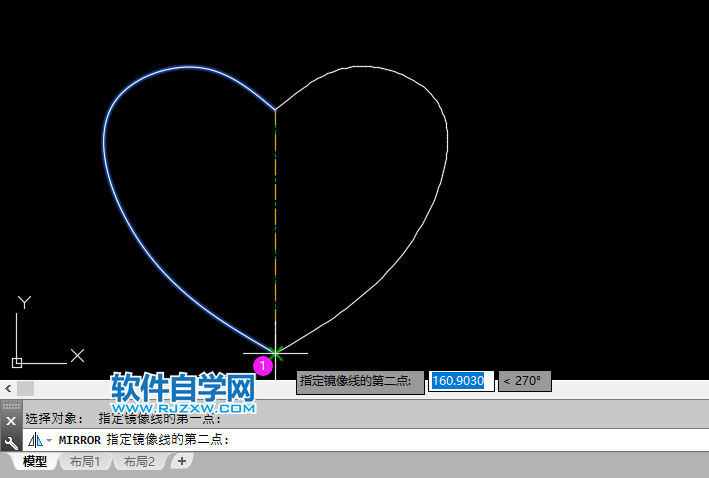Click the 160.9030 distance input field
Viewport: 709px width, 478px height.
(461, 381)
